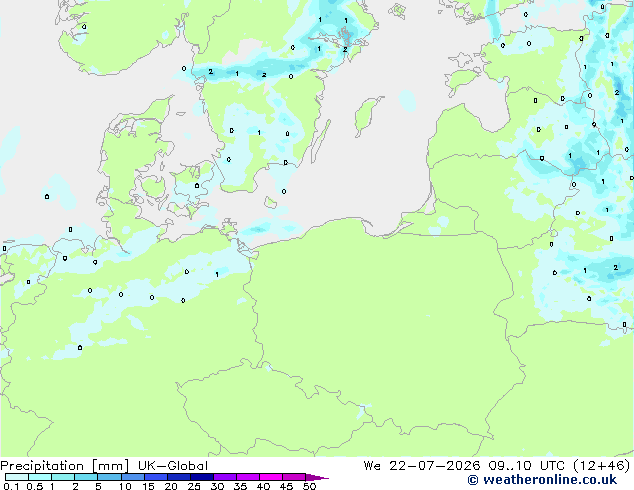Click the '15' legend scale label
This screenshot has width=634, height=490.
(x=148, y=486)
